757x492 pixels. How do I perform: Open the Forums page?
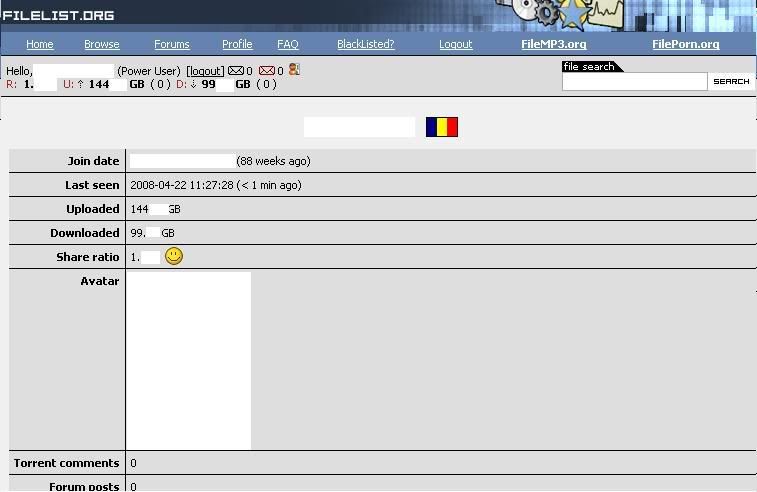[172, 44]
